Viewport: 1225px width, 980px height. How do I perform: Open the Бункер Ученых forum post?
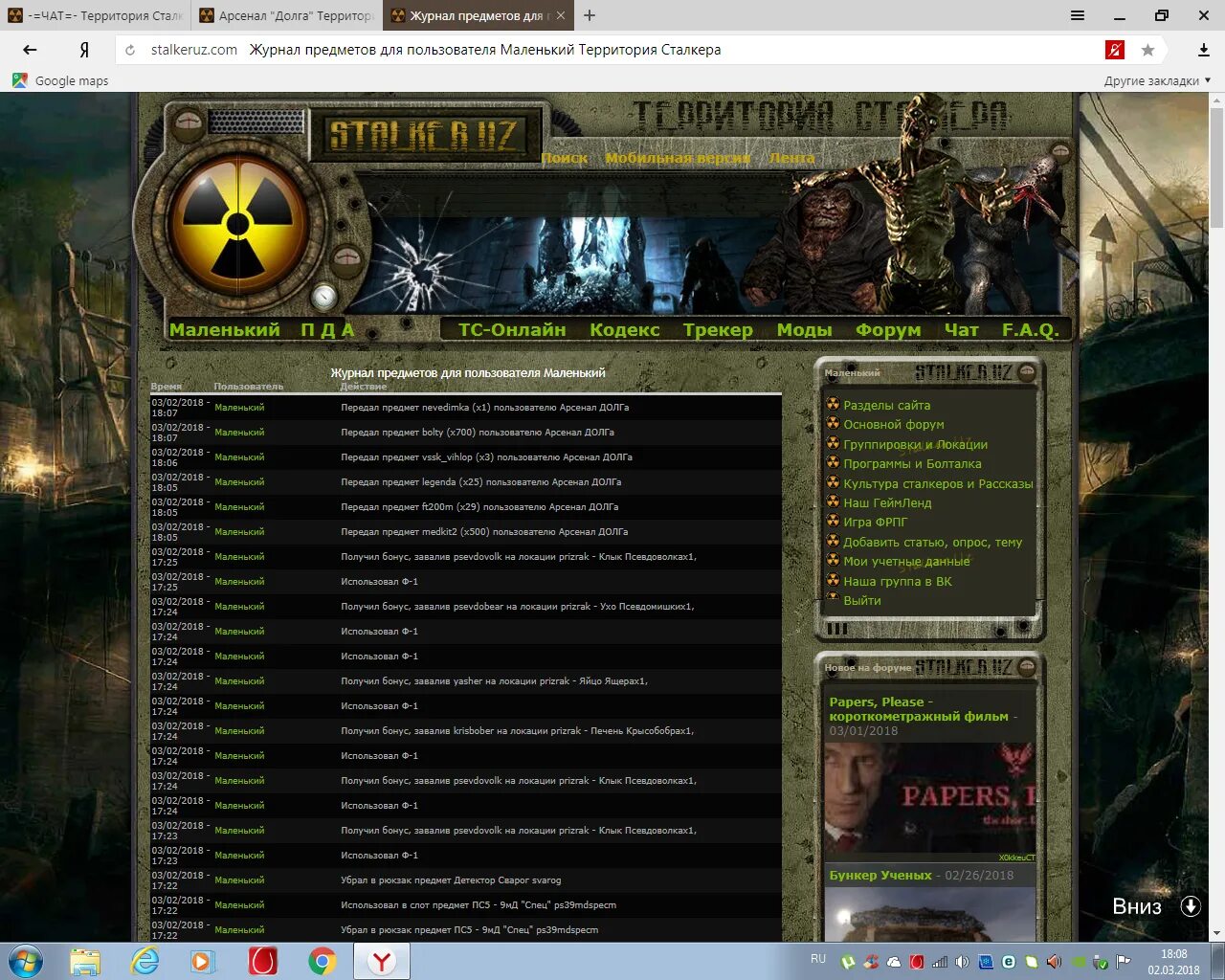(x=880, y=876)
